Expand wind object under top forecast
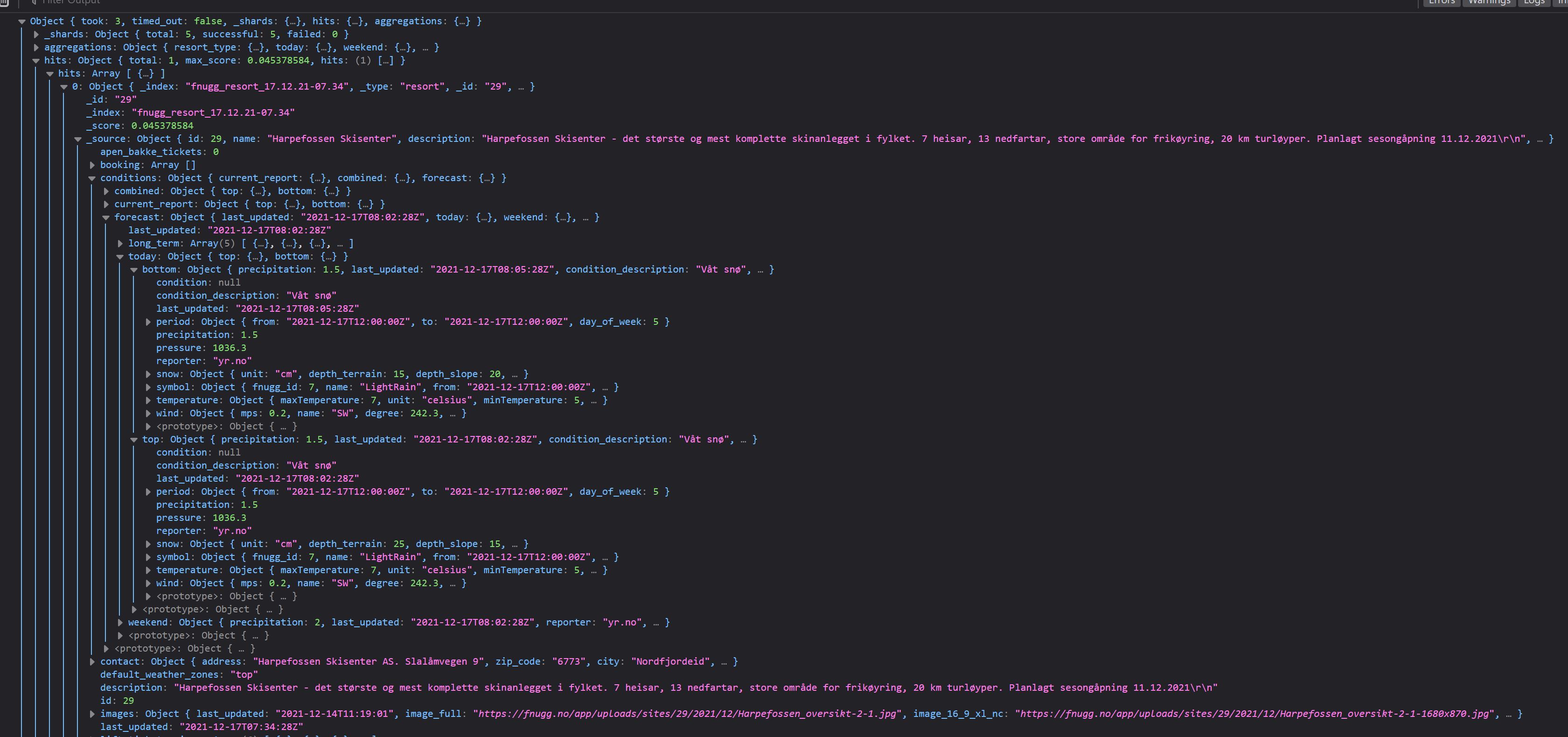 (148, 583)
